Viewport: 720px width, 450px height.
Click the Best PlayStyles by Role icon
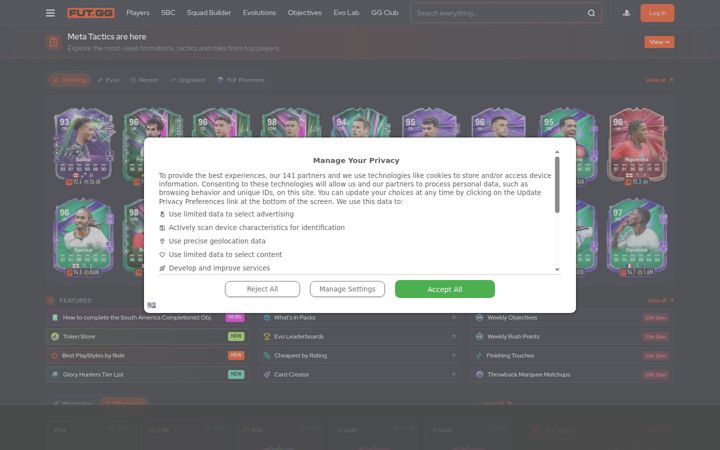click(54, 355)
